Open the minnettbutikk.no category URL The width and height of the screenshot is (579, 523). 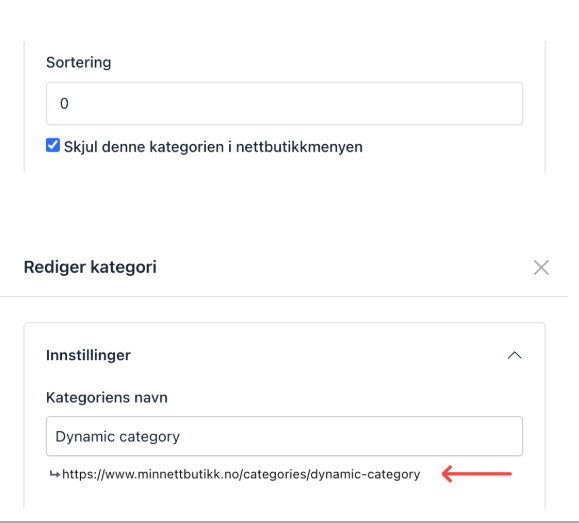241,474
